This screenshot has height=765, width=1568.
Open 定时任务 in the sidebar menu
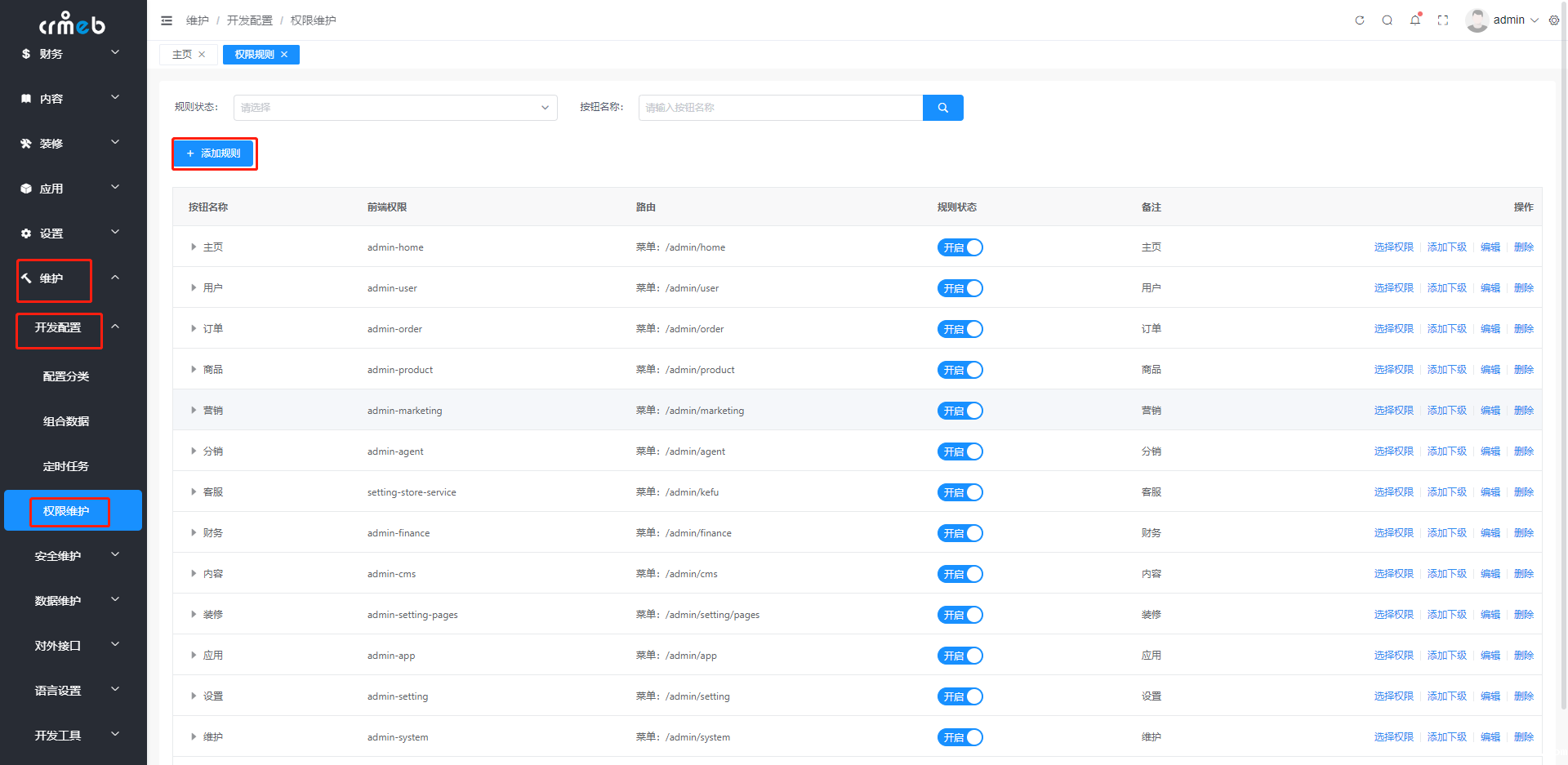point(66,466)
